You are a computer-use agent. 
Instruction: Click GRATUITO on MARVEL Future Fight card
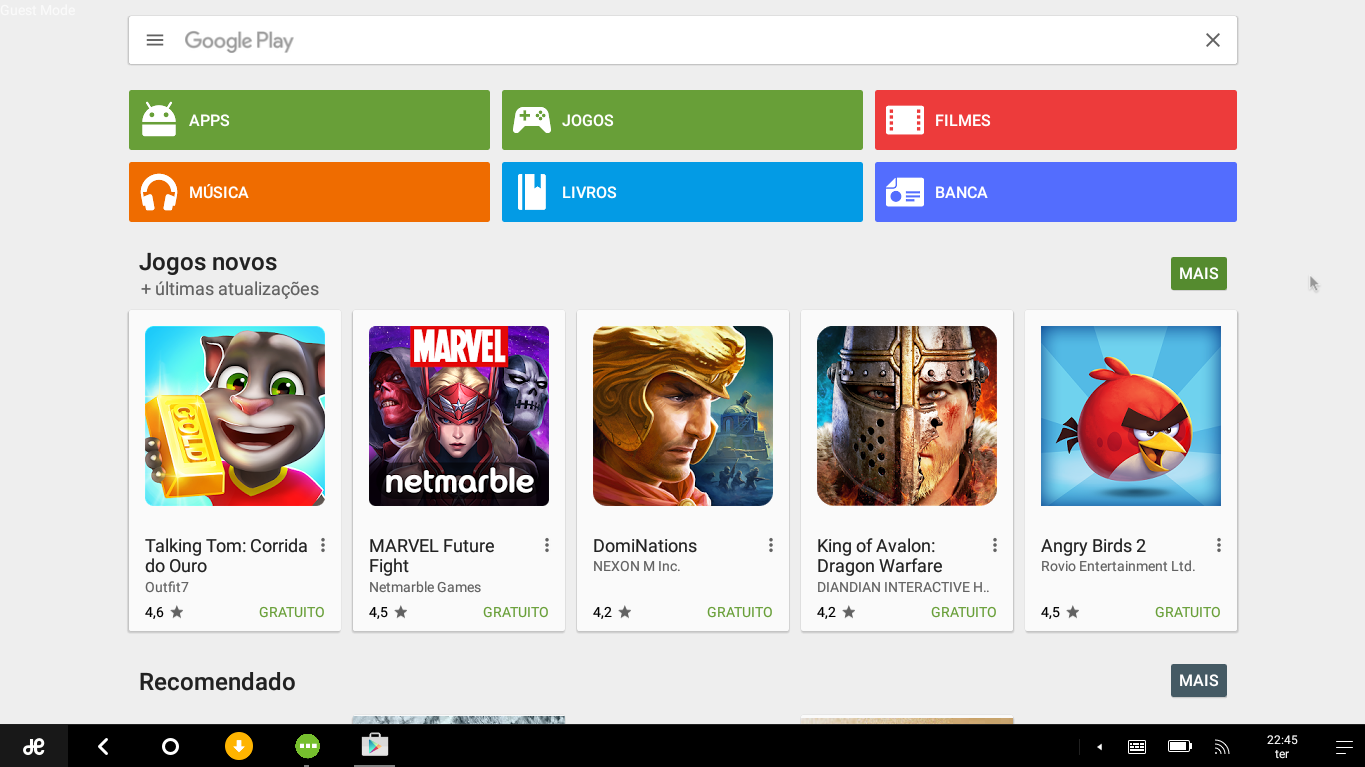pos(516,612)
